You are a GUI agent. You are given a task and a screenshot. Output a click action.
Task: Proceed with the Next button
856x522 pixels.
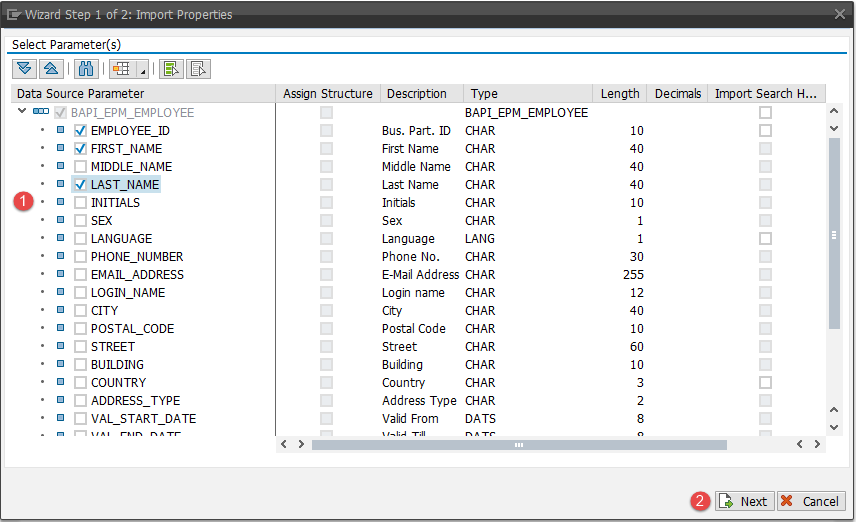click(743, 502)
